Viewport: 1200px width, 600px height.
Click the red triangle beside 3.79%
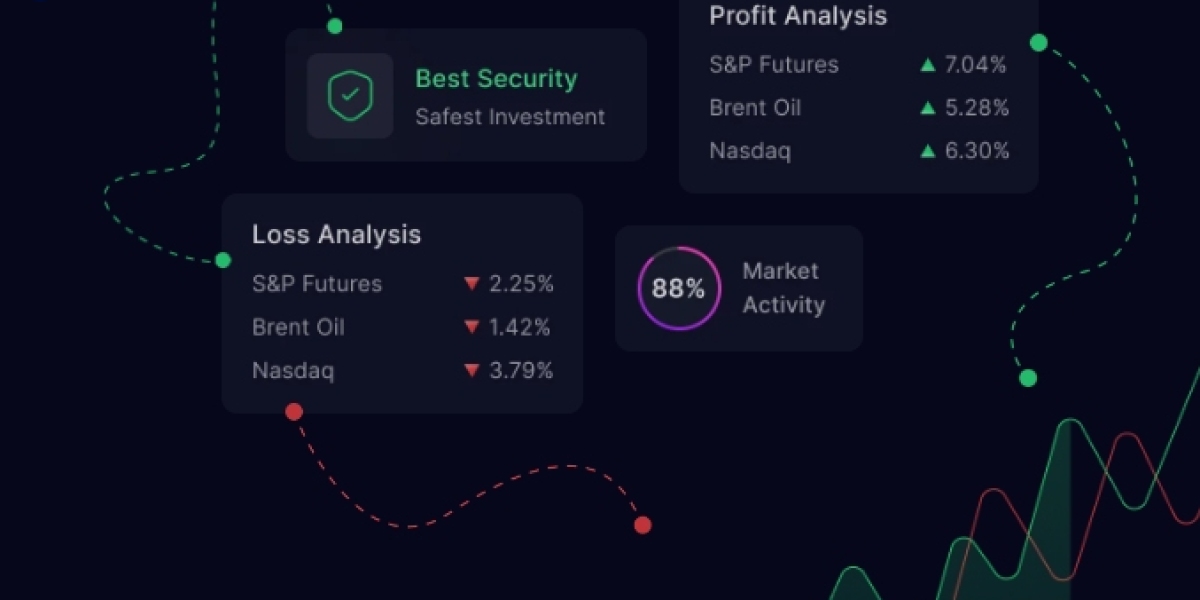(x=472, y=371)
